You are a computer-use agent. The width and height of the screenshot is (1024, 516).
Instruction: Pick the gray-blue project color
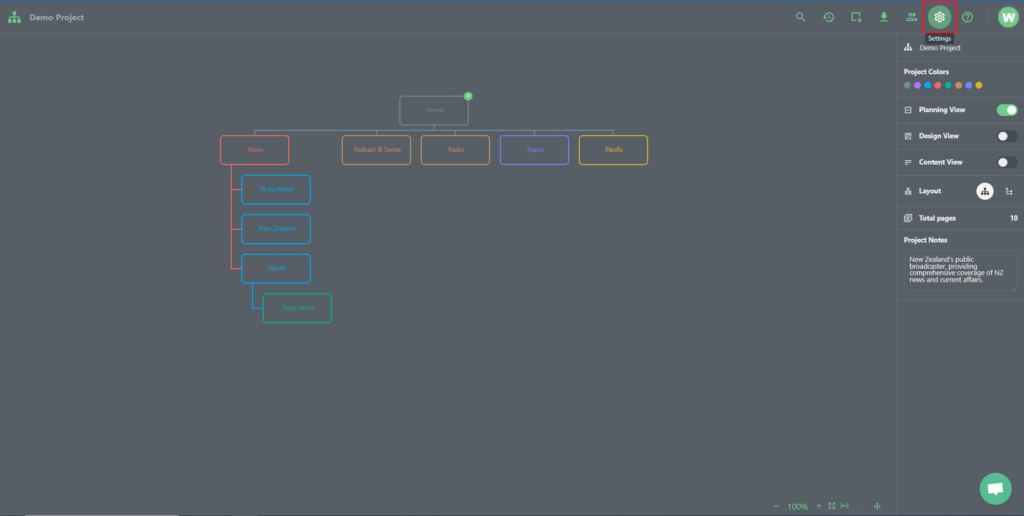tap(907, 86)
